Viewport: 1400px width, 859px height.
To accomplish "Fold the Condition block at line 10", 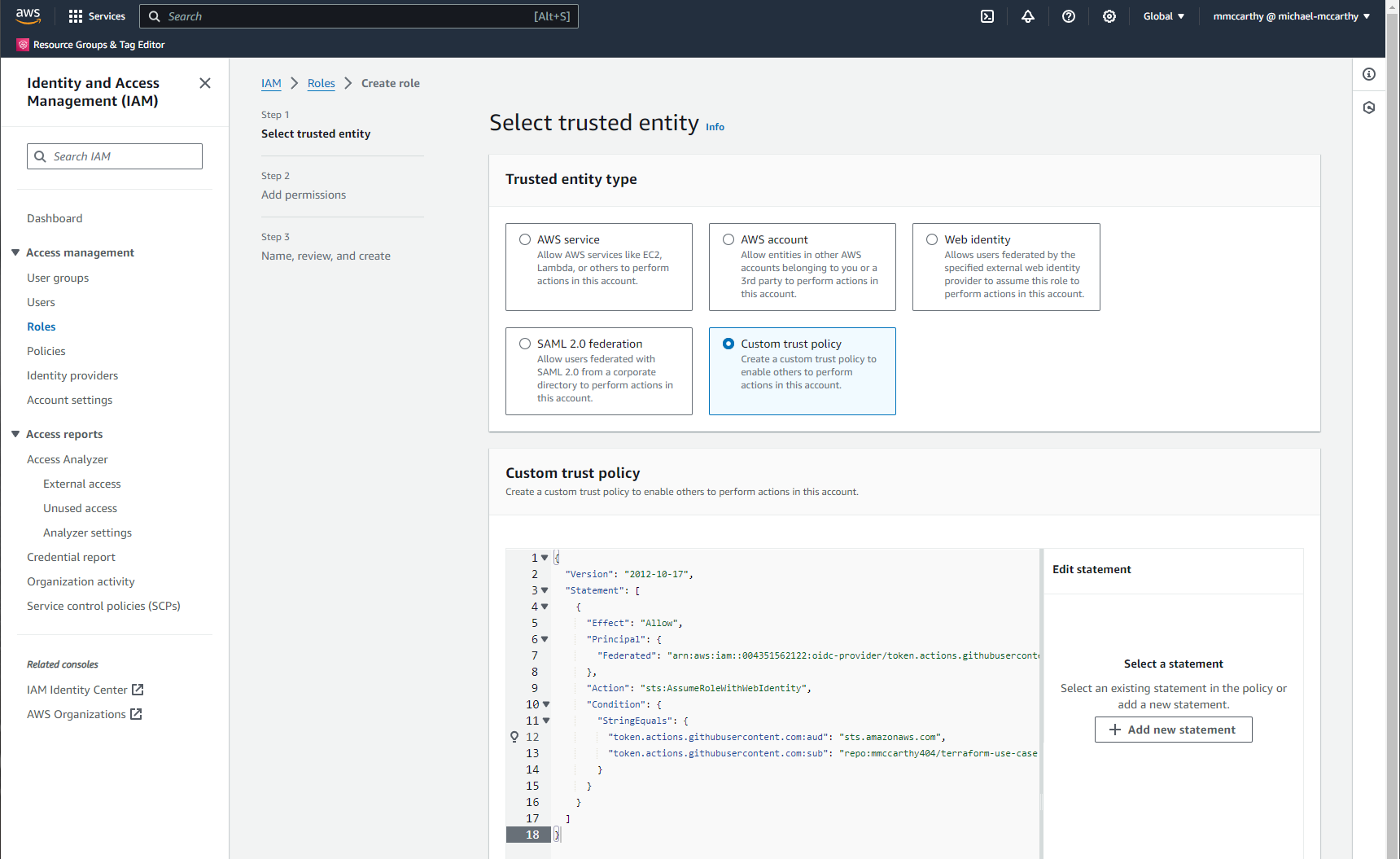I will (x=546, y=704).
